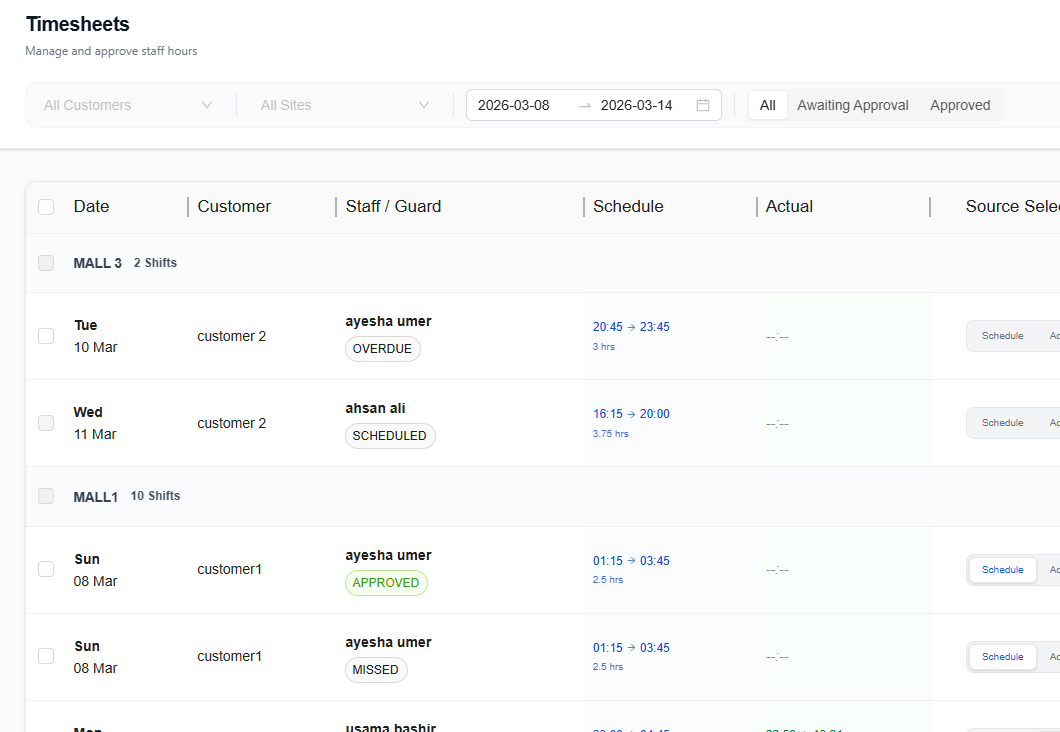This screenshot has width=1060, height=732.
Task: Select checkbox for APPROVED ayesha umer shift
Action: pyautogui.click(x=46, y=569)
